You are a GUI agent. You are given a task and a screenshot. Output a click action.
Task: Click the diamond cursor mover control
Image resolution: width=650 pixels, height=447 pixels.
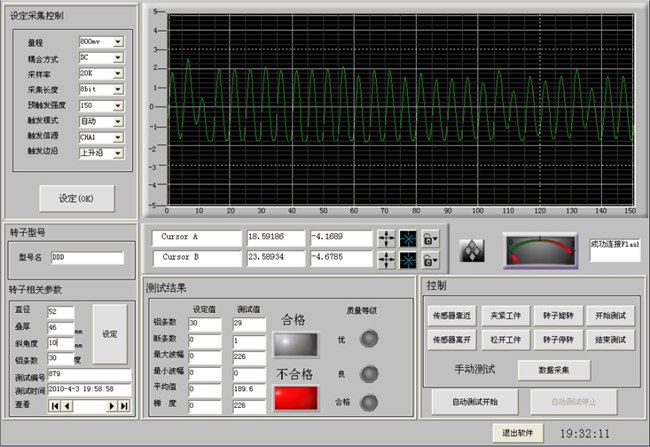[472, 250]
